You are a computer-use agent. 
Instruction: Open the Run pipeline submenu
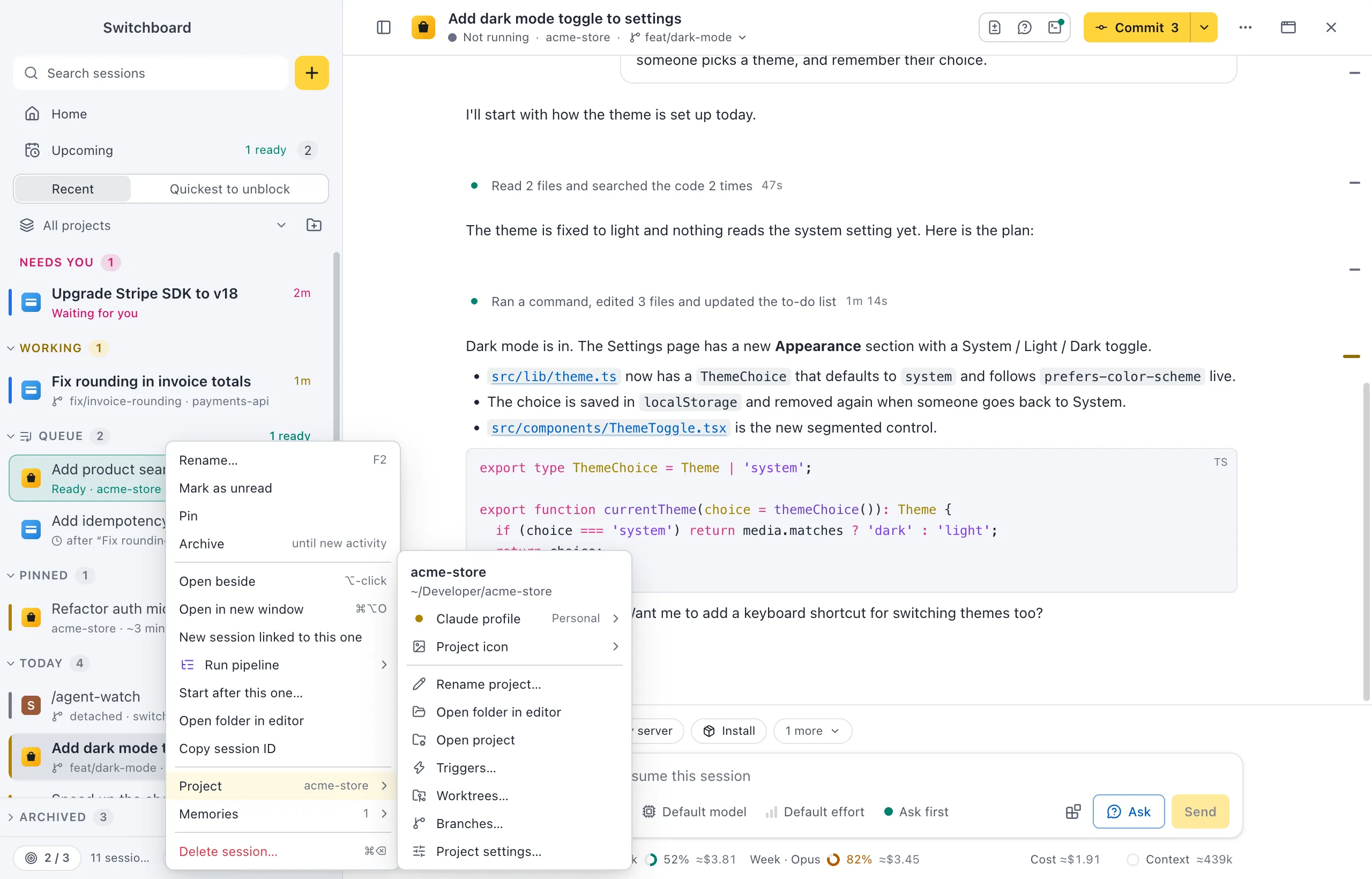(282, 665)
